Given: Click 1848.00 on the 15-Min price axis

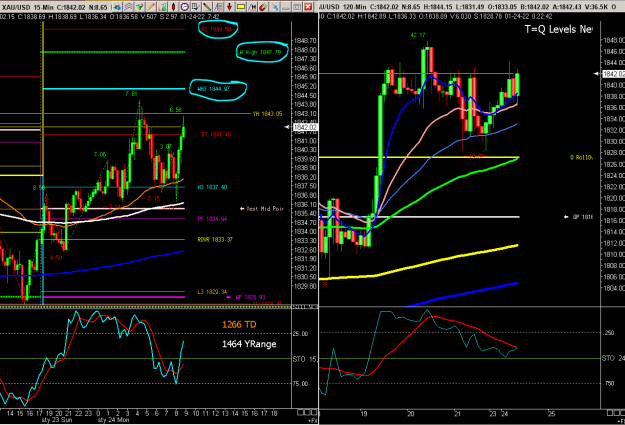Looking at the screenshot, I should (x=305, y=50).
